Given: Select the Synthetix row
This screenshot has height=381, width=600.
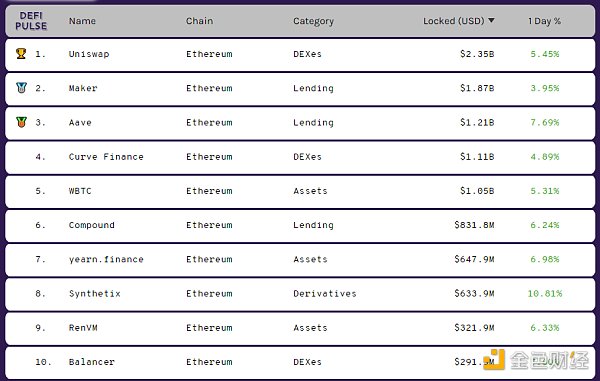Looking at the screenshot, I should tap(300, 294).
